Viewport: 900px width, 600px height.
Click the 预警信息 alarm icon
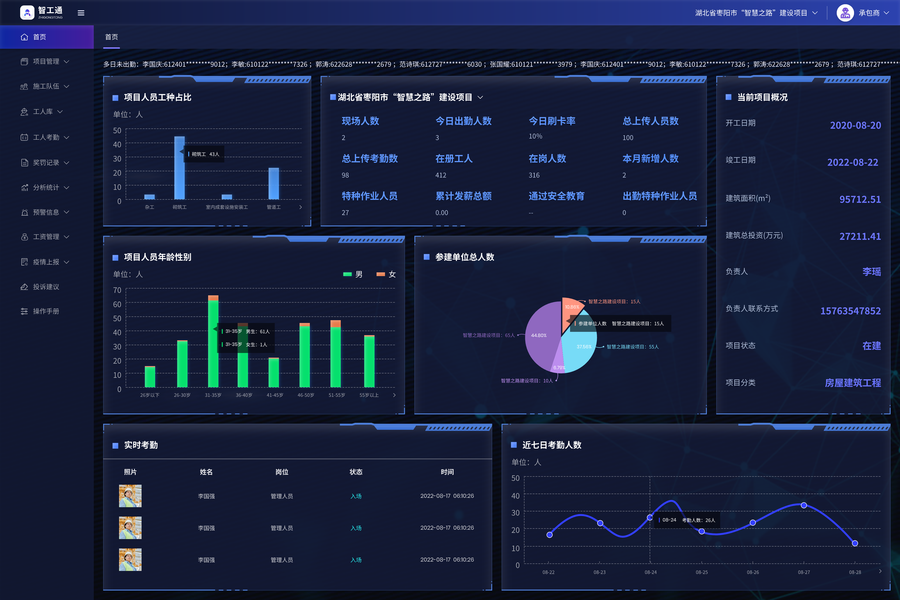coord(24,212)
